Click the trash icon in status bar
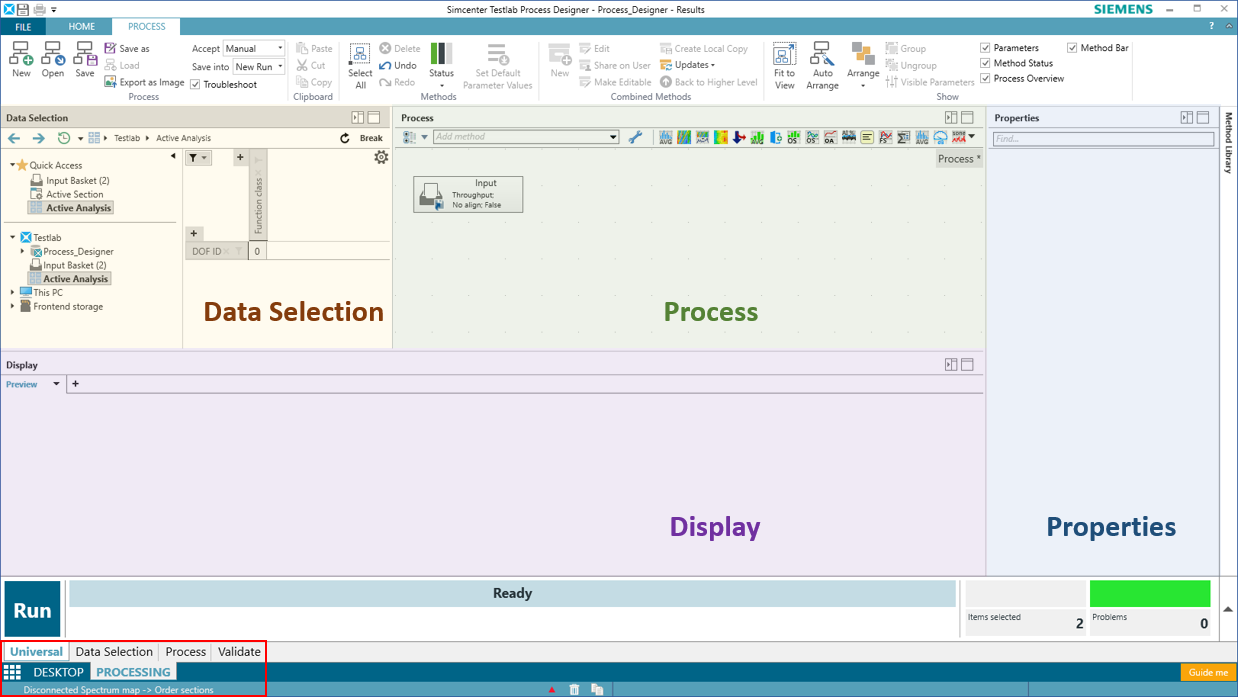The image size is (1238, 697). coord(574,689)
